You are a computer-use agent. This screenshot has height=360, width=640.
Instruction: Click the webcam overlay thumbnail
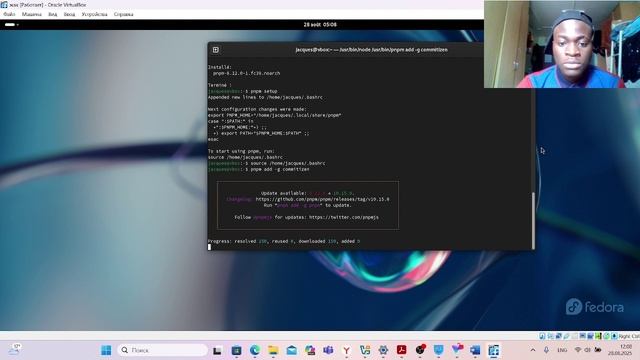pos(562,44)
